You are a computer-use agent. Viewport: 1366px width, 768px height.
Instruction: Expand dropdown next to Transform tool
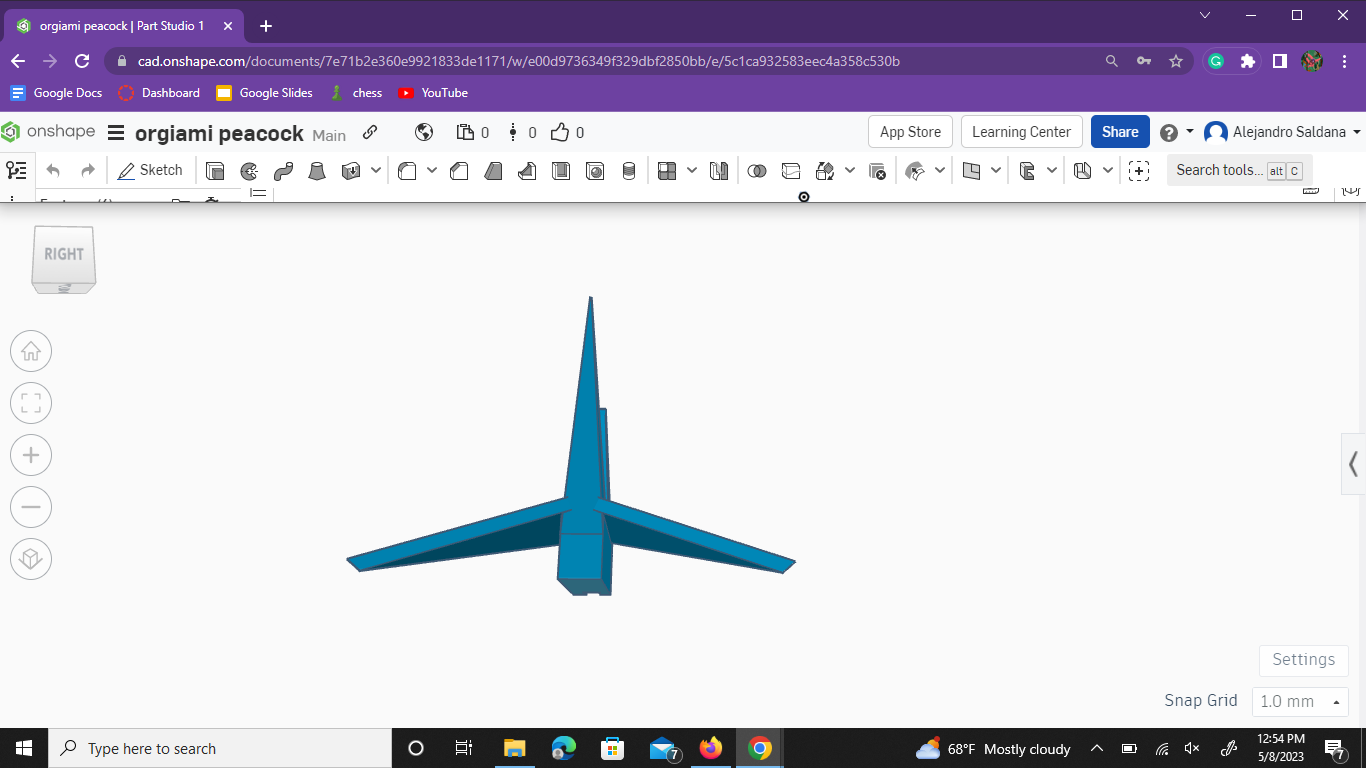(850, 171)
